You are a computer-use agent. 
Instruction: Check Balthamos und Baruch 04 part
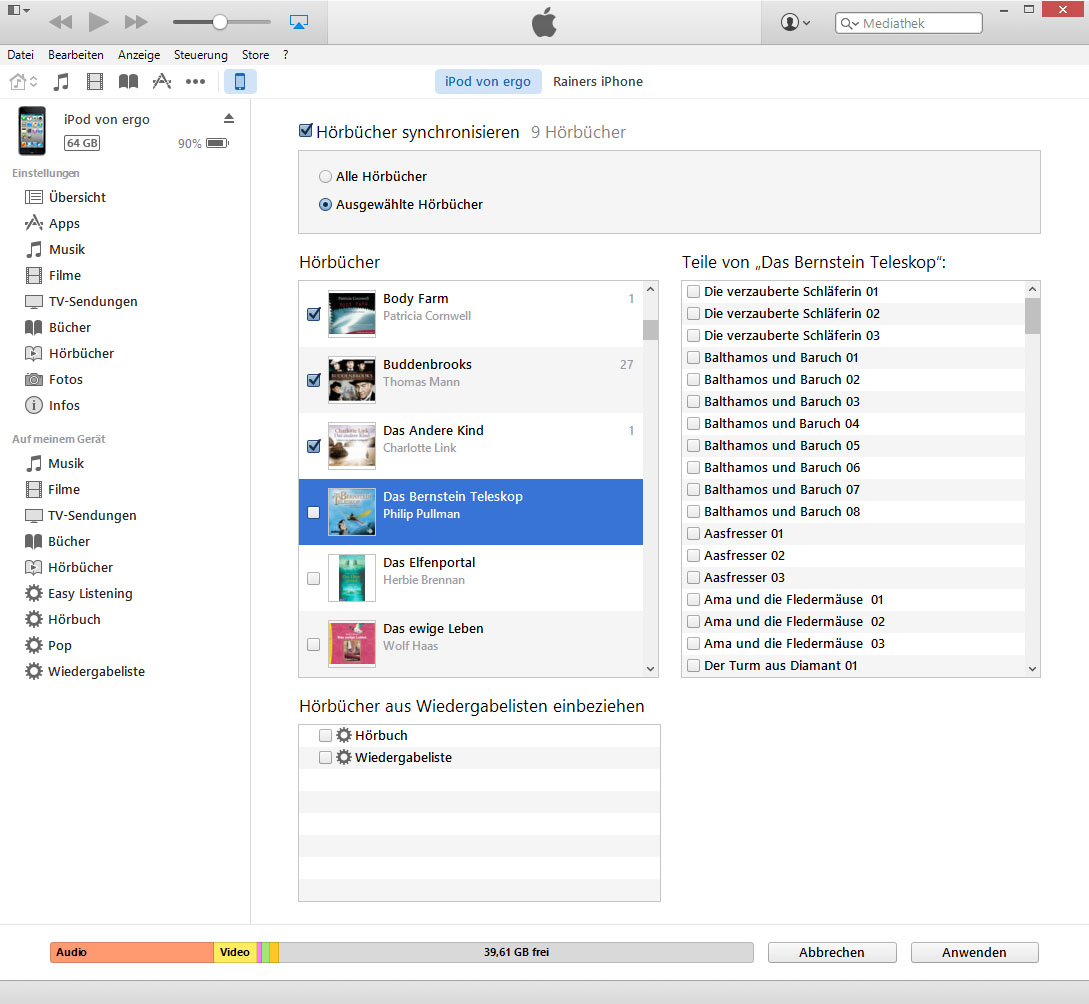click(693, 424)
